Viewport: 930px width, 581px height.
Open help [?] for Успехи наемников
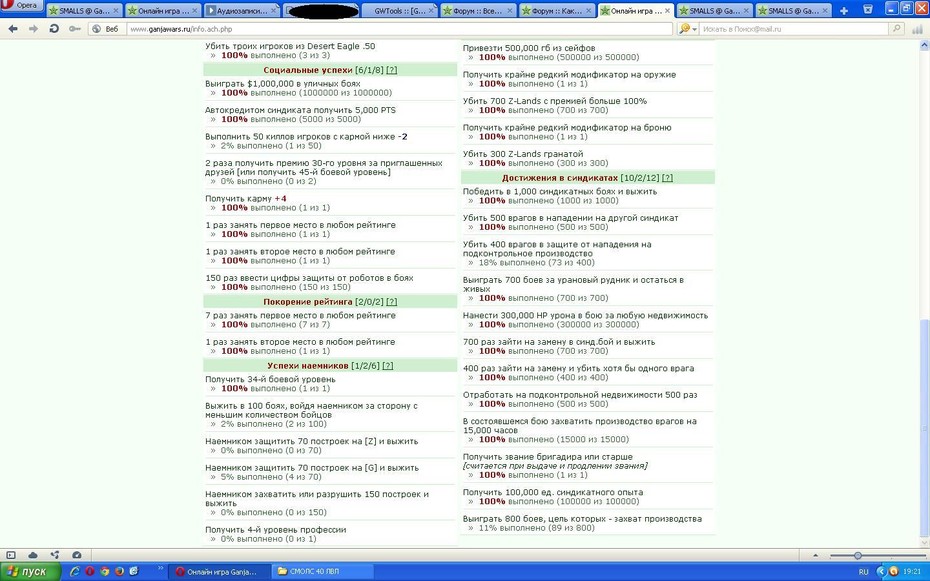(387, 366)
